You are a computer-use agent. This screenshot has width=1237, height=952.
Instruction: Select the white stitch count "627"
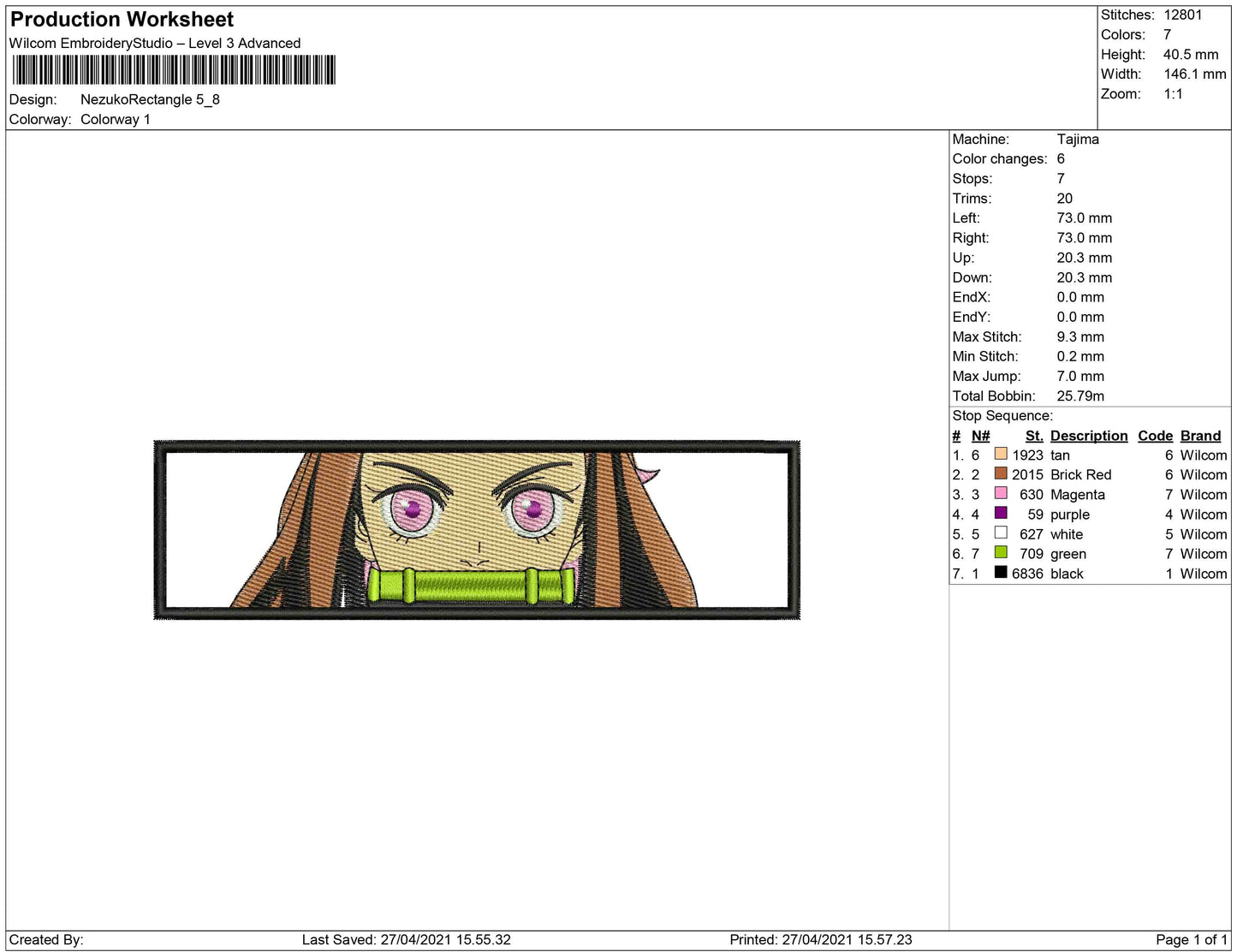[1032, 534]
